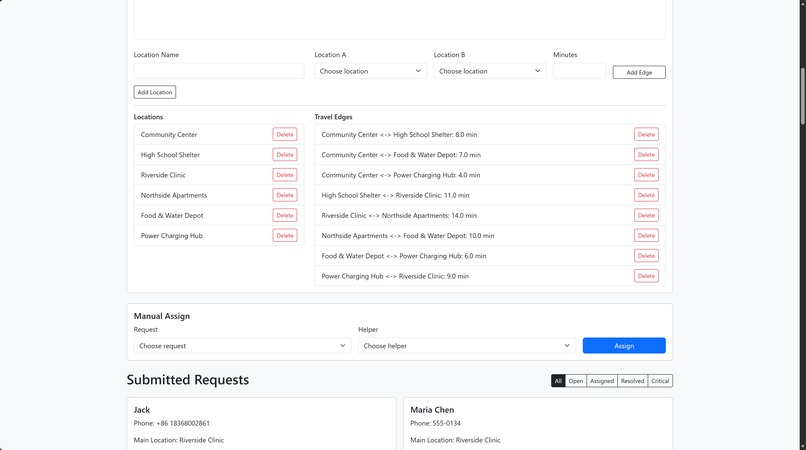Select the All requests filter tab
The width and height of the screenshot is (806, 450).
click(558, 381)
